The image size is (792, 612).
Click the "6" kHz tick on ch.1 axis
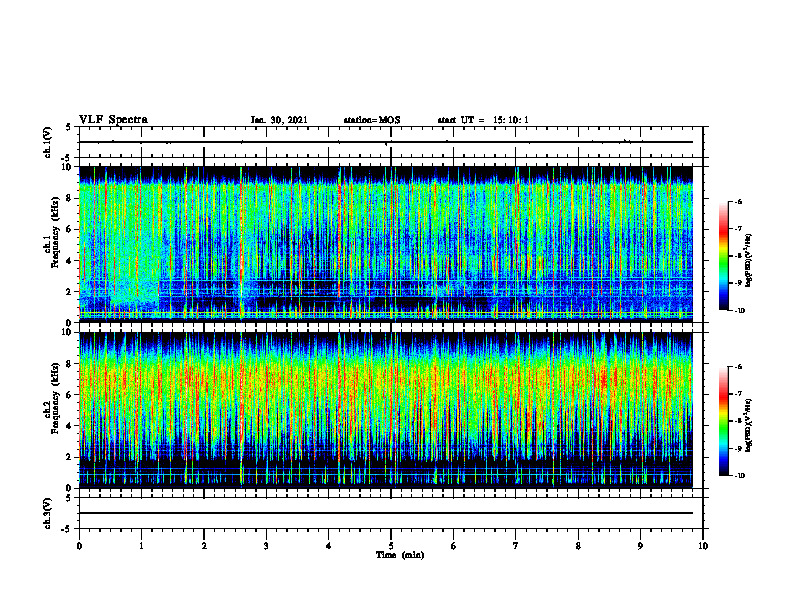pyautogui.click(x=71, y=229)
